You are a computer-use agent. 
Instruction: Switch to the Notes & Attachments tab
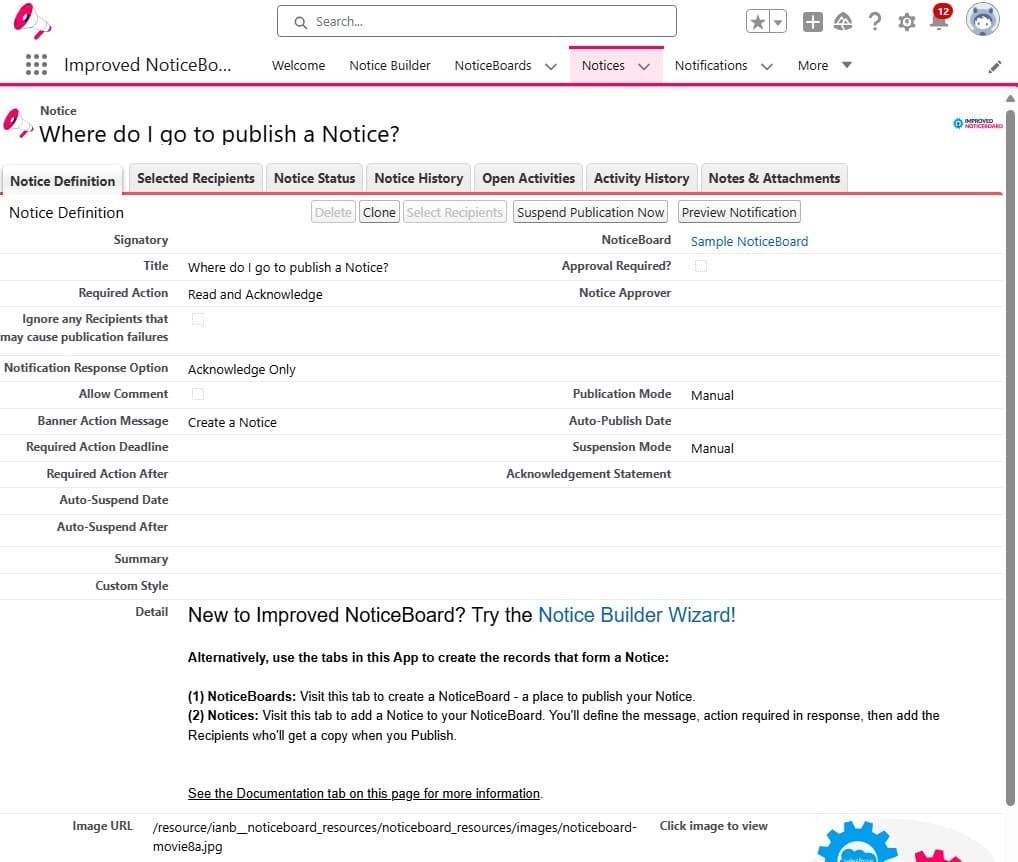[x=774, y=179]
